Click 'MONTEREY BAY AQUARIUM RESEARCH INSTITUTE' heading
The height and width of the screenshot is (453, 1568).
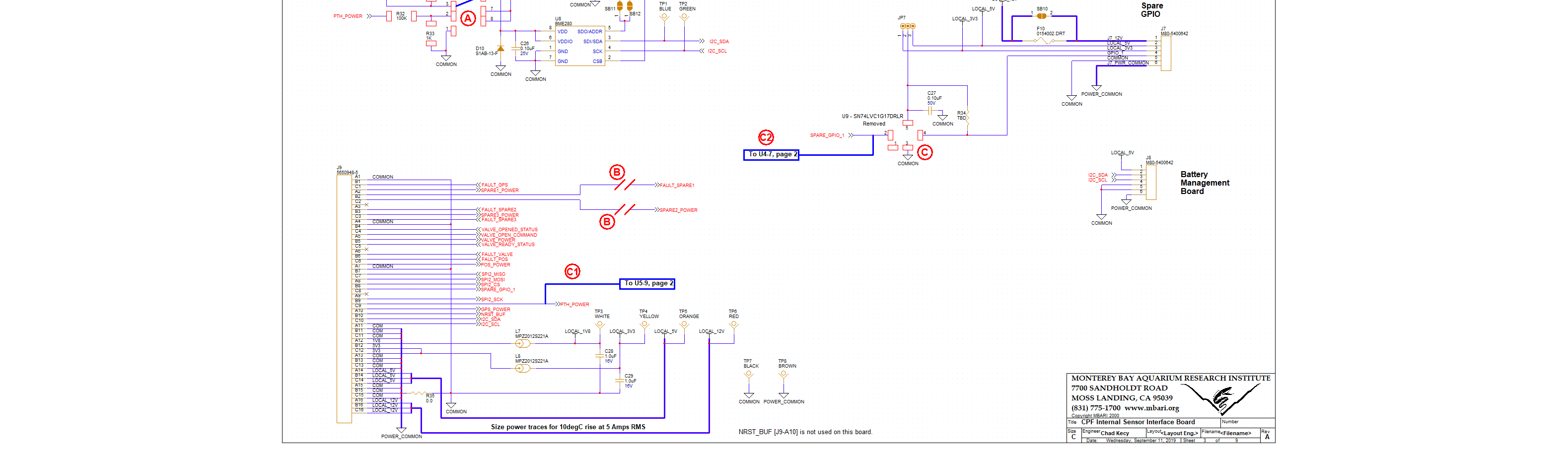(x=1170, y=378)
